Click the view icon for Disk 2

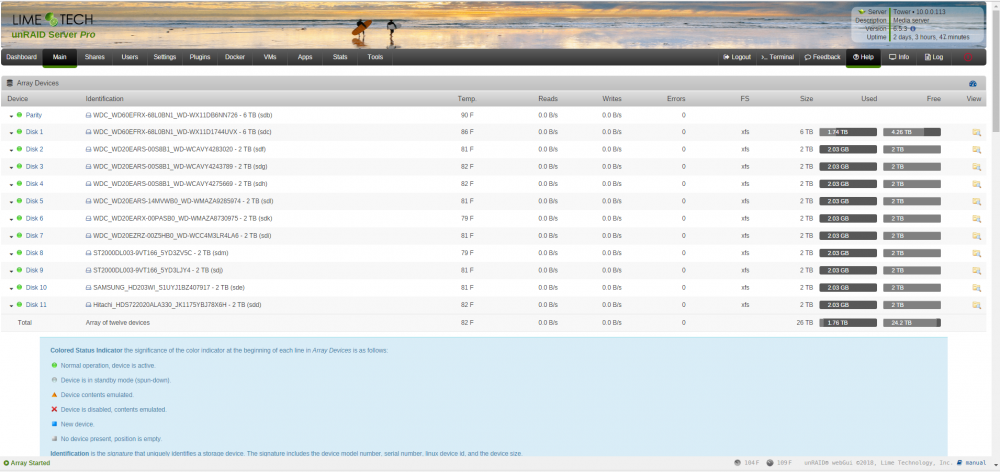(976, 149)
